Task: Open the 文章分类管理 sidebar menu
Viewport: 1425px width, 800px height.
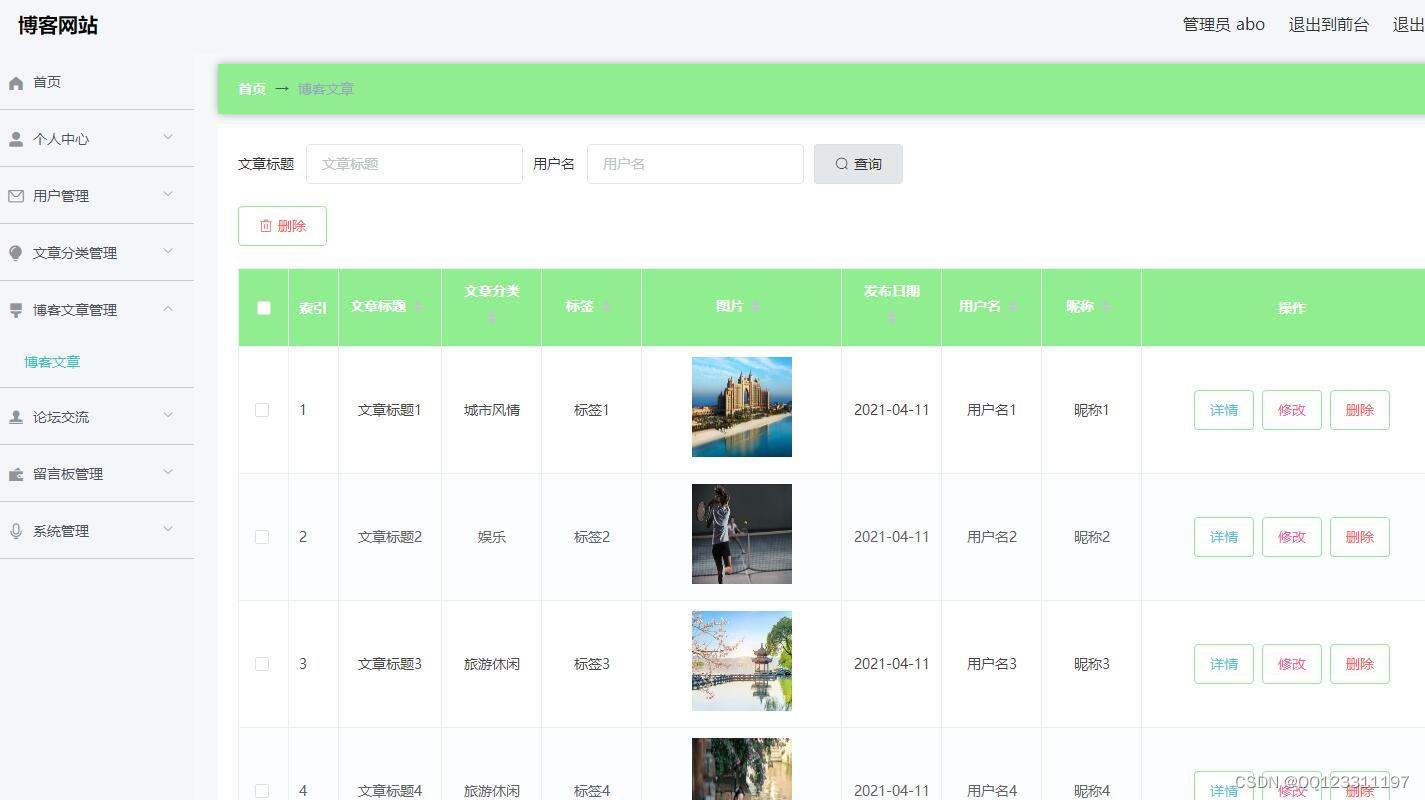Action: point(97,253)
